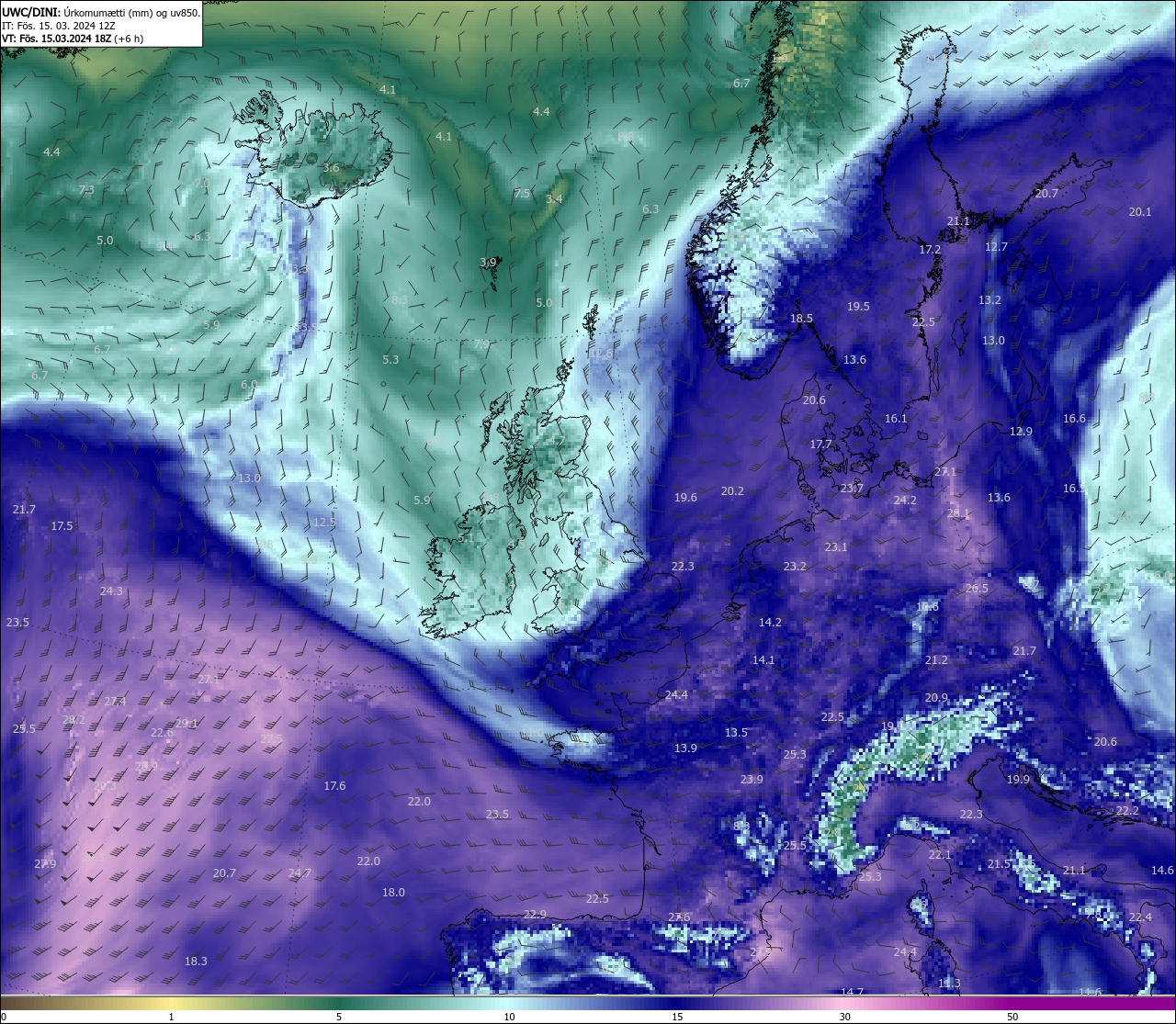Screen dimensions: 1176x1024
Task: Click the 22.6 map value
Action: point(162,733)
